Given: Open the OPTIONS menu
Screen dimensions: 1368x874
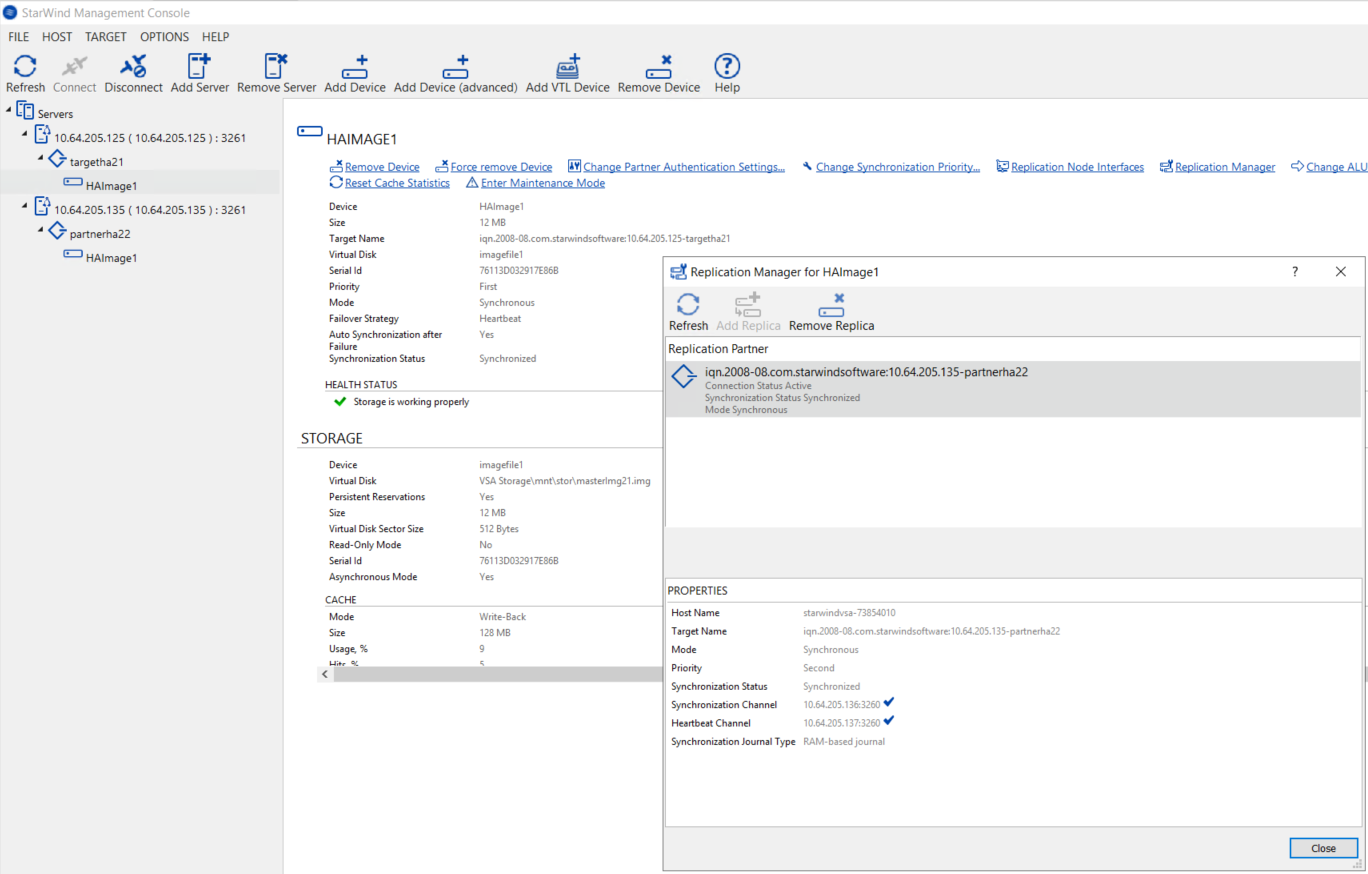Looking at the screenshot, I should tap(164, 37).
